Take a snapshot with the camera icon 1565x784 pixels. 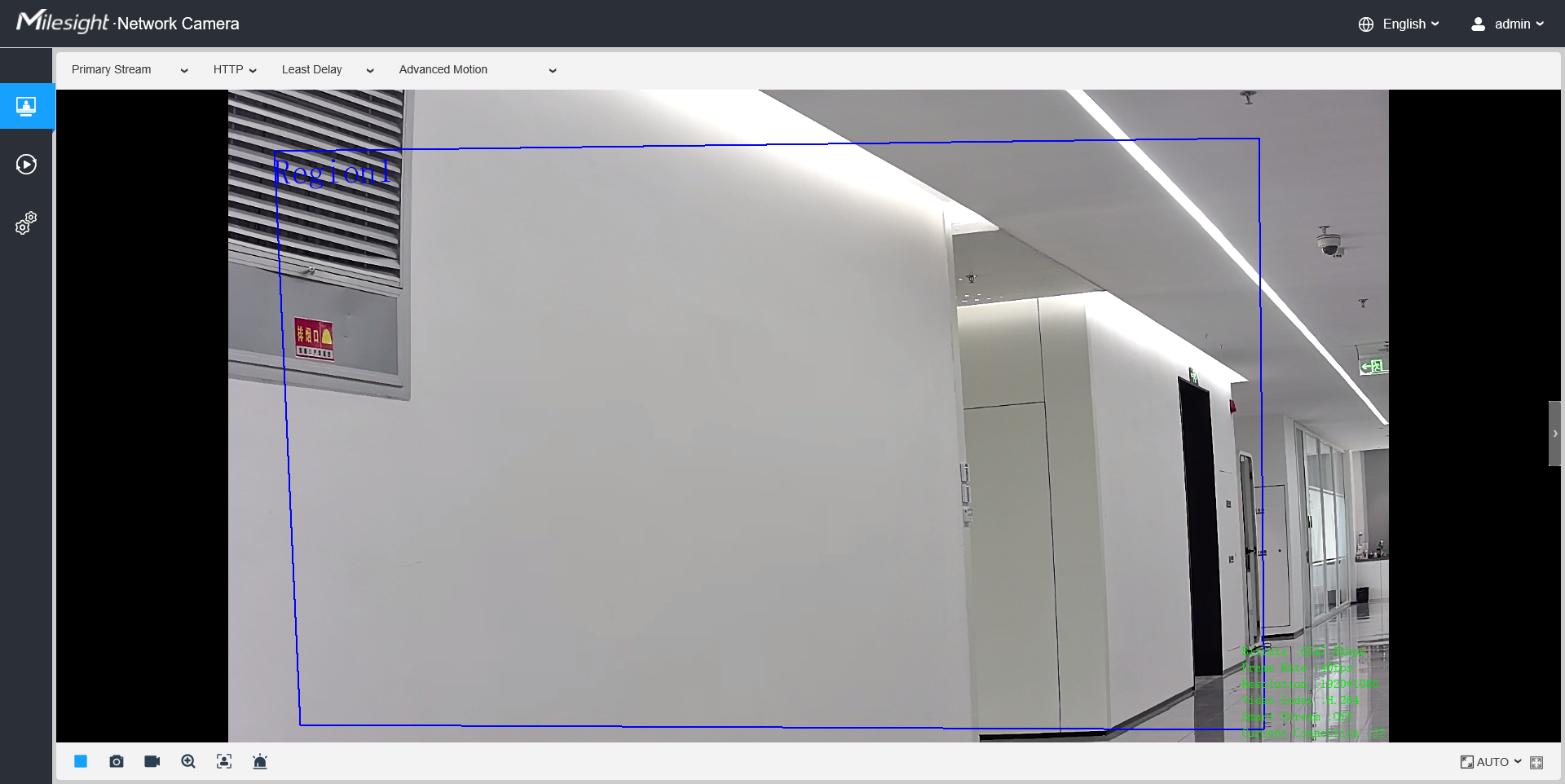point(117,761)
